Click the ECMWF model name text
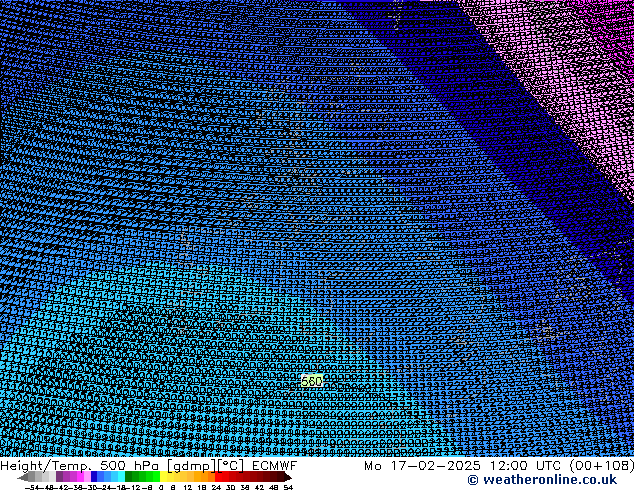This screenshot has height=490, width=634. pyautogui.click(x=275, y=466)
